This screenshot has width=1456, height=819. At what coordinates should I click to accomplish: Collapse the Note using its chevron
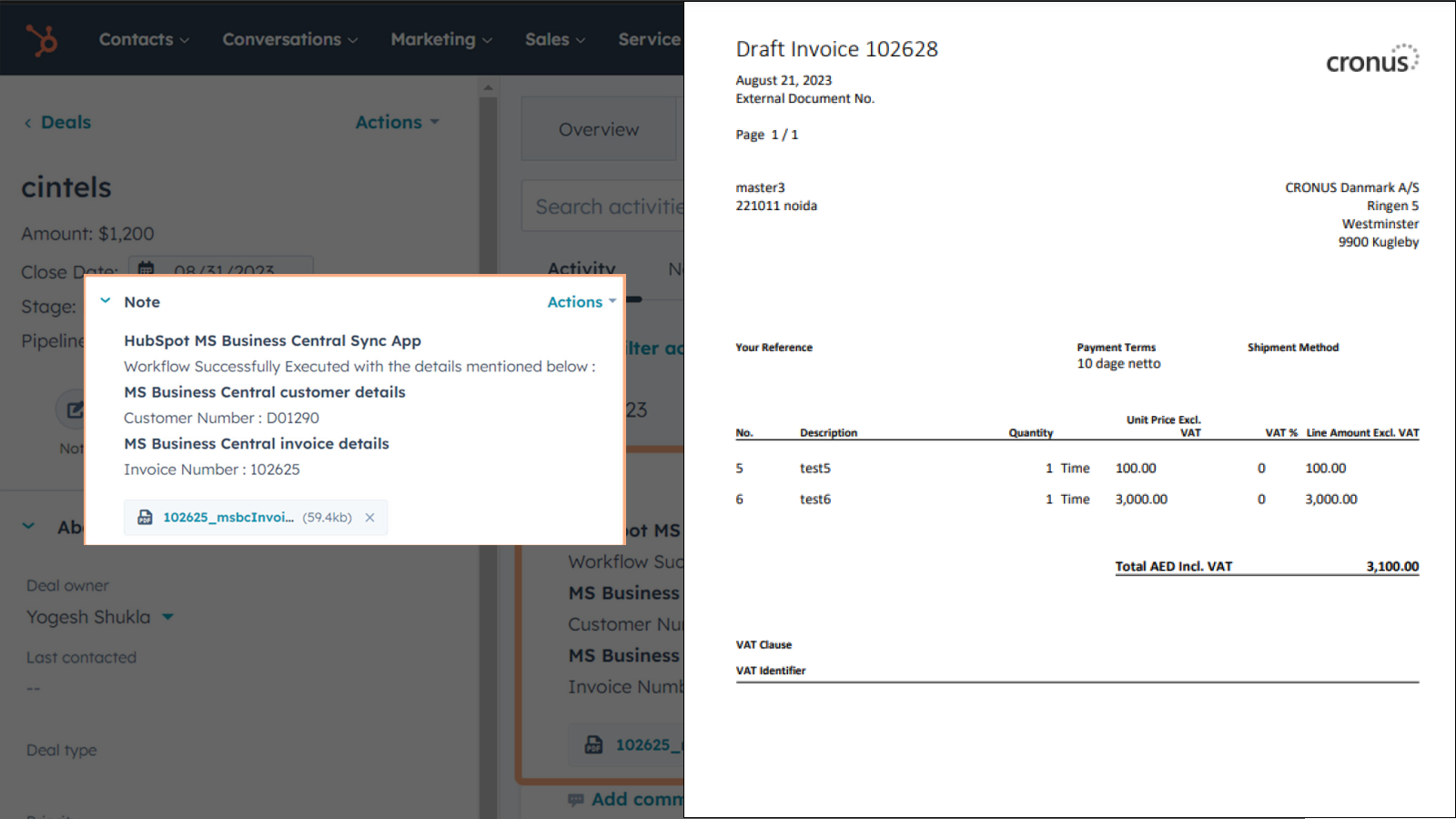click(105, 300)
